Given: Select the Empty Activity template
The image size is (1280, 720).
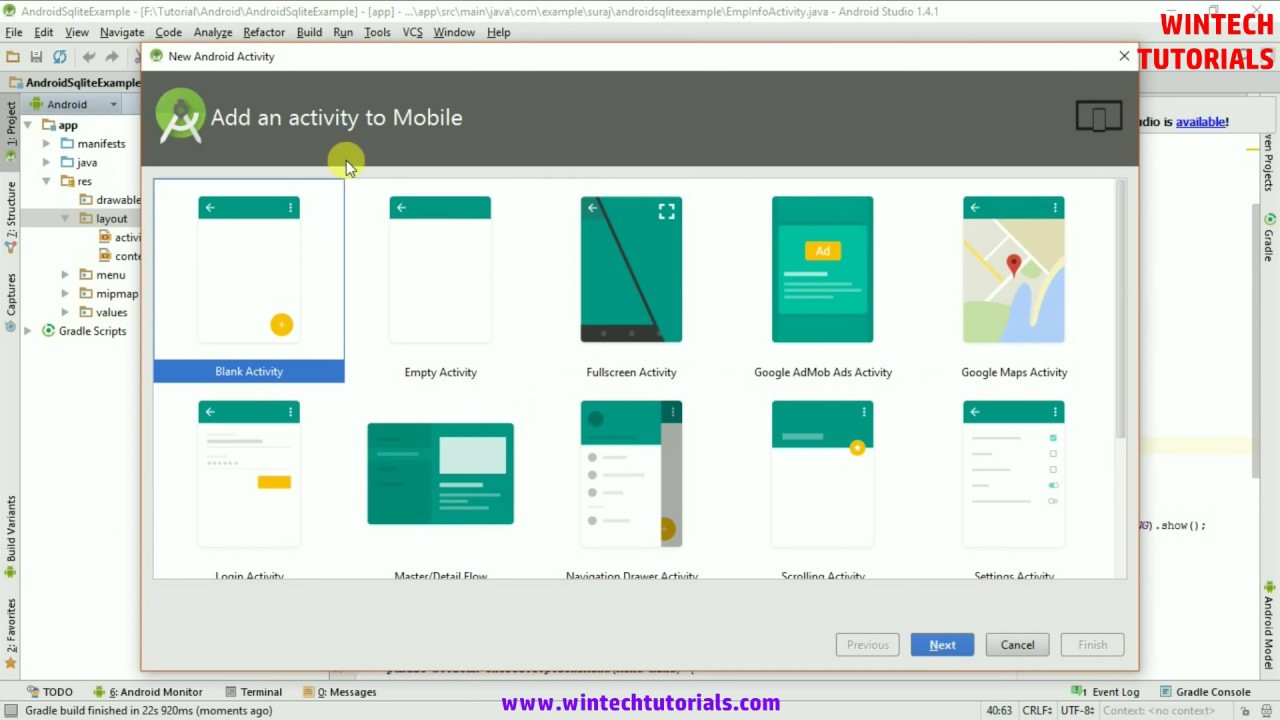Looking at the screenshot, I should (x=440, y=281).
